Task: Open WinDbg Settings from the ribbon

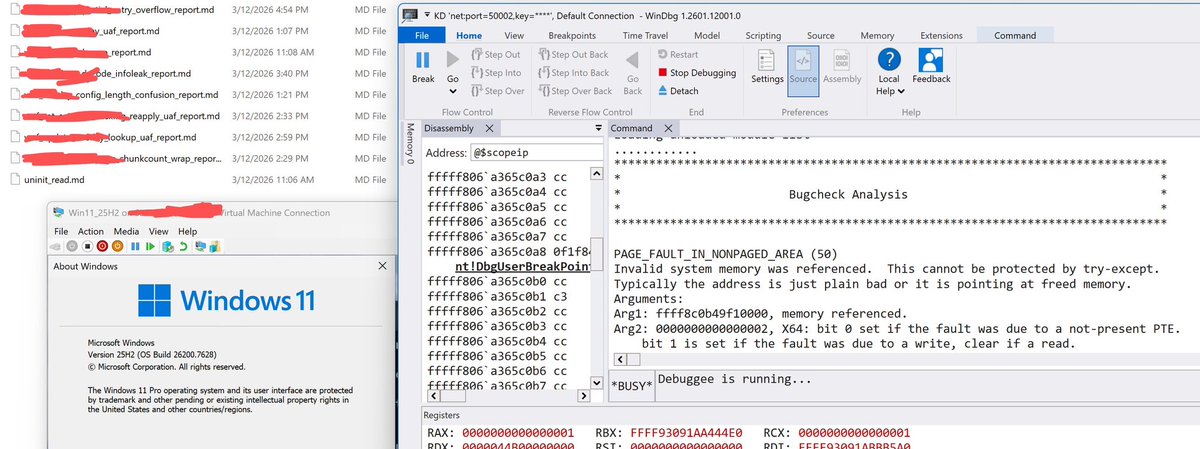Action: point(767,68)
